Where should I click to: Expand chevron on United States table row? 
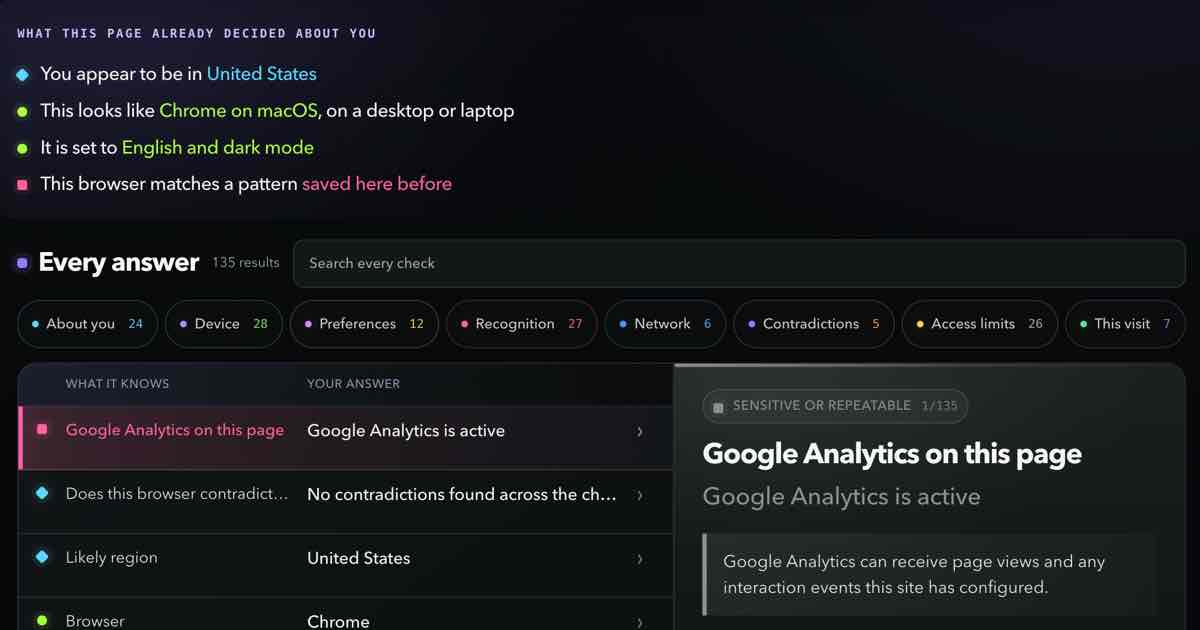pyautogui.click(x=640, y=559)
